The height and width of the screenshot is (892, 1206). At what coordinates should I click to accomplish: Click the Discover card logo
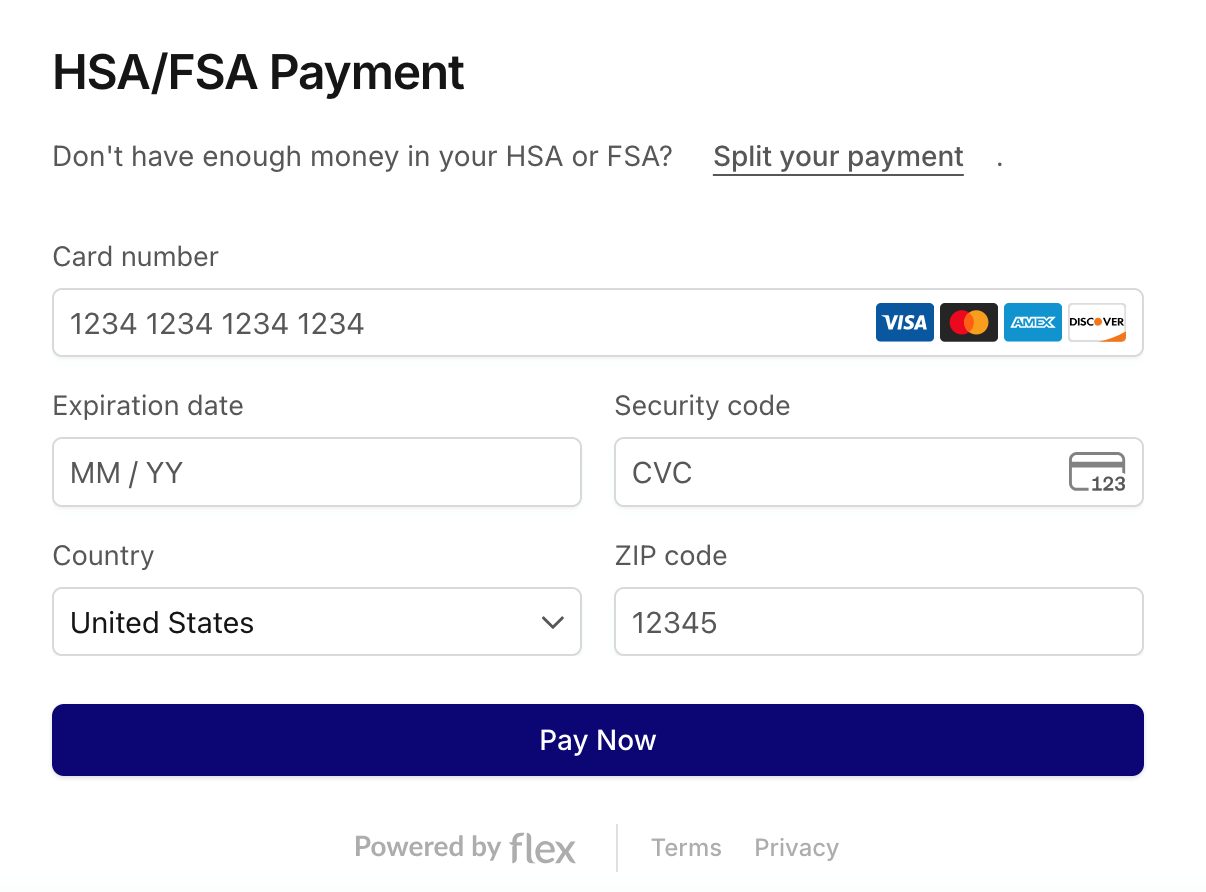(1096, 322)
